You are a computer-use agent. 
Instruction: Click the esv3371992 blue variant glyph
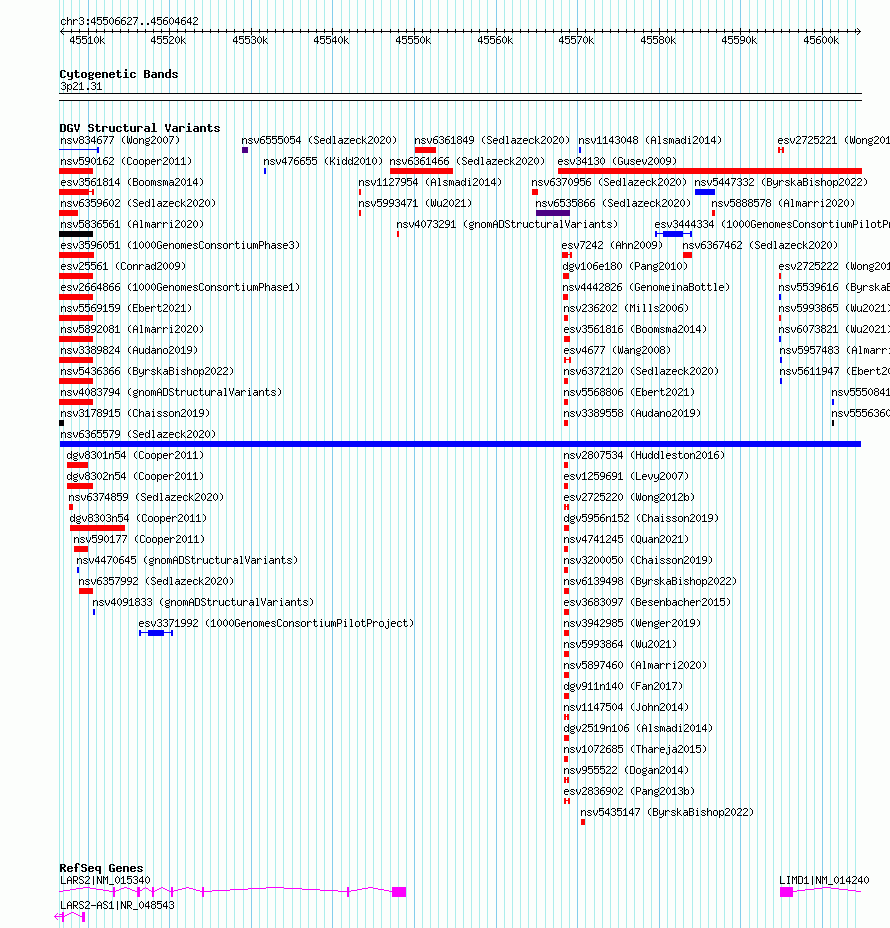[156, 633]
